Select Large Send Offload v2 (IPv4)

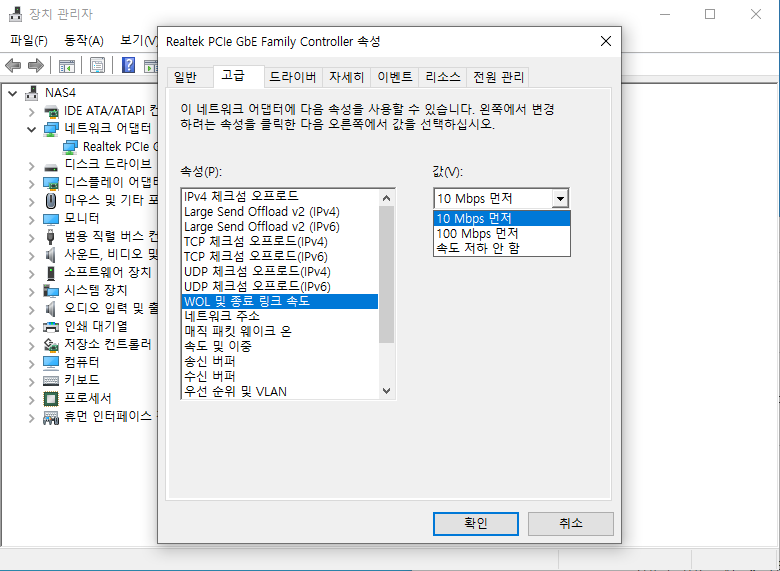pyautogui.click(x=280, y=211)
